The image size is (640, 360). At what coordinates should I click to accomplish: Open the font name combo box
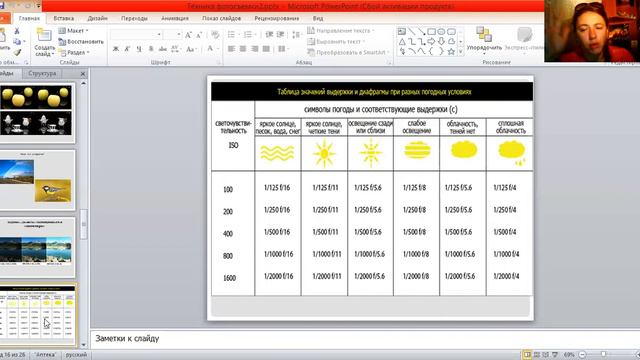[136, 35]
